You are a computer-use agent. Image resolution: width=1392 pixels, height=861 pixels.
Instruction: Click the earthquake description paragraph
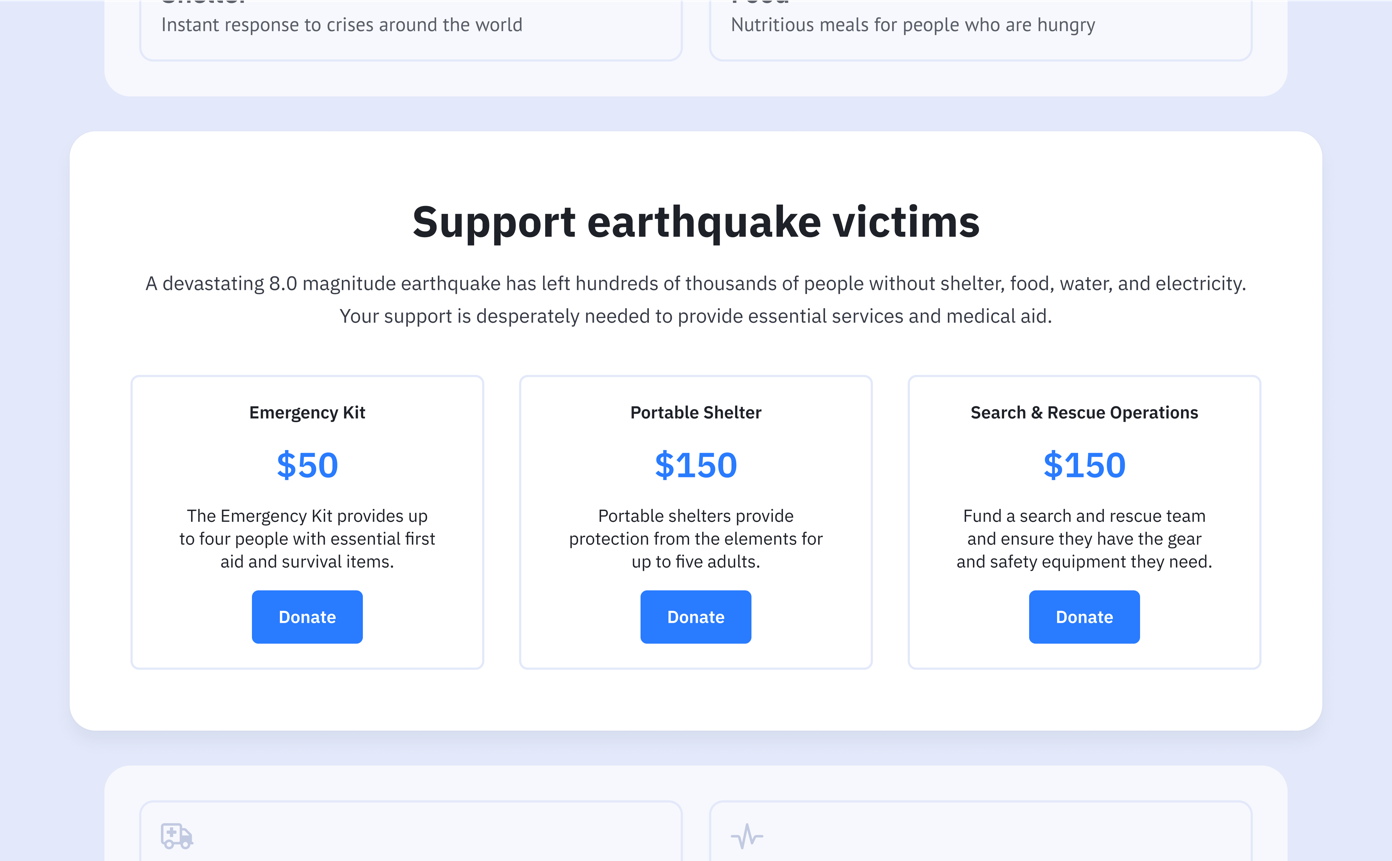click(x=696, y=299)
